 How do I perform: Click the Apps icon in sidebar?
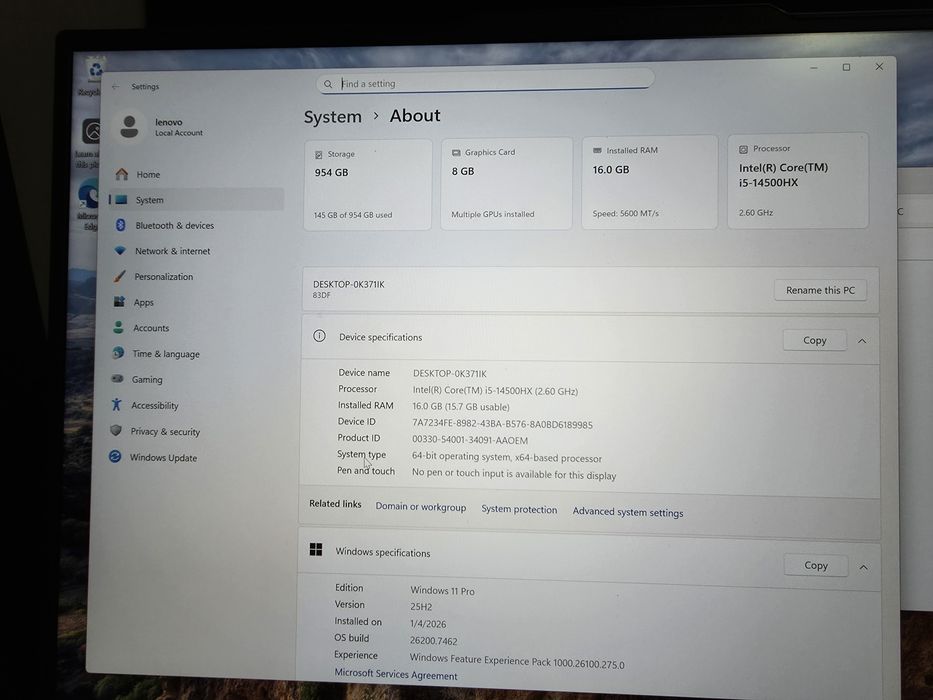[119, 302]
